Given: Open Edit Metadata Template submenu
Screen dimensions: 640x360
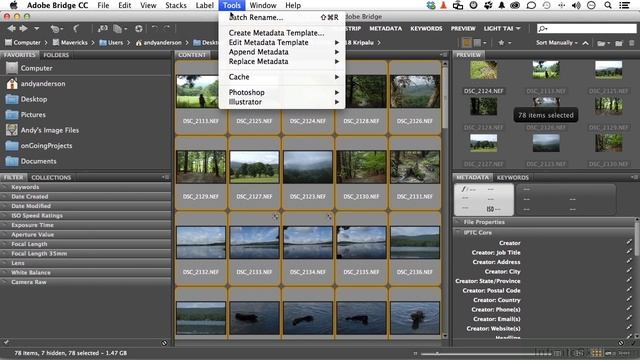Looking at the screenshot, I should (282, 42).
